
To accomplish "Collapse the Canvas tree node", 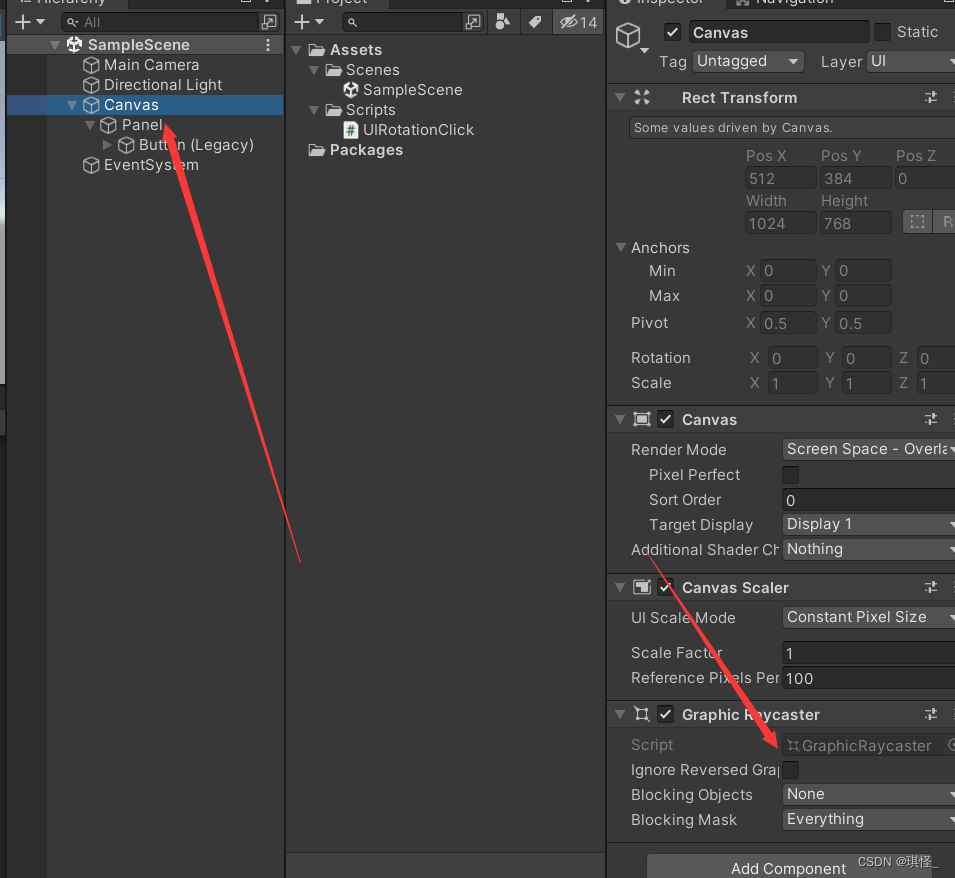I will 72,105.
